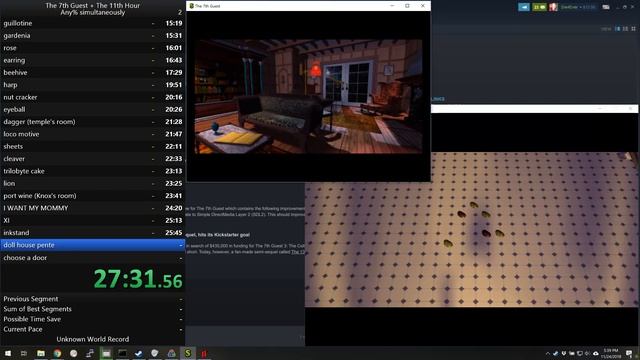The image size is (640, 360).
Task: Select the trilobyte cake split row
Action: tap(93, 171)
